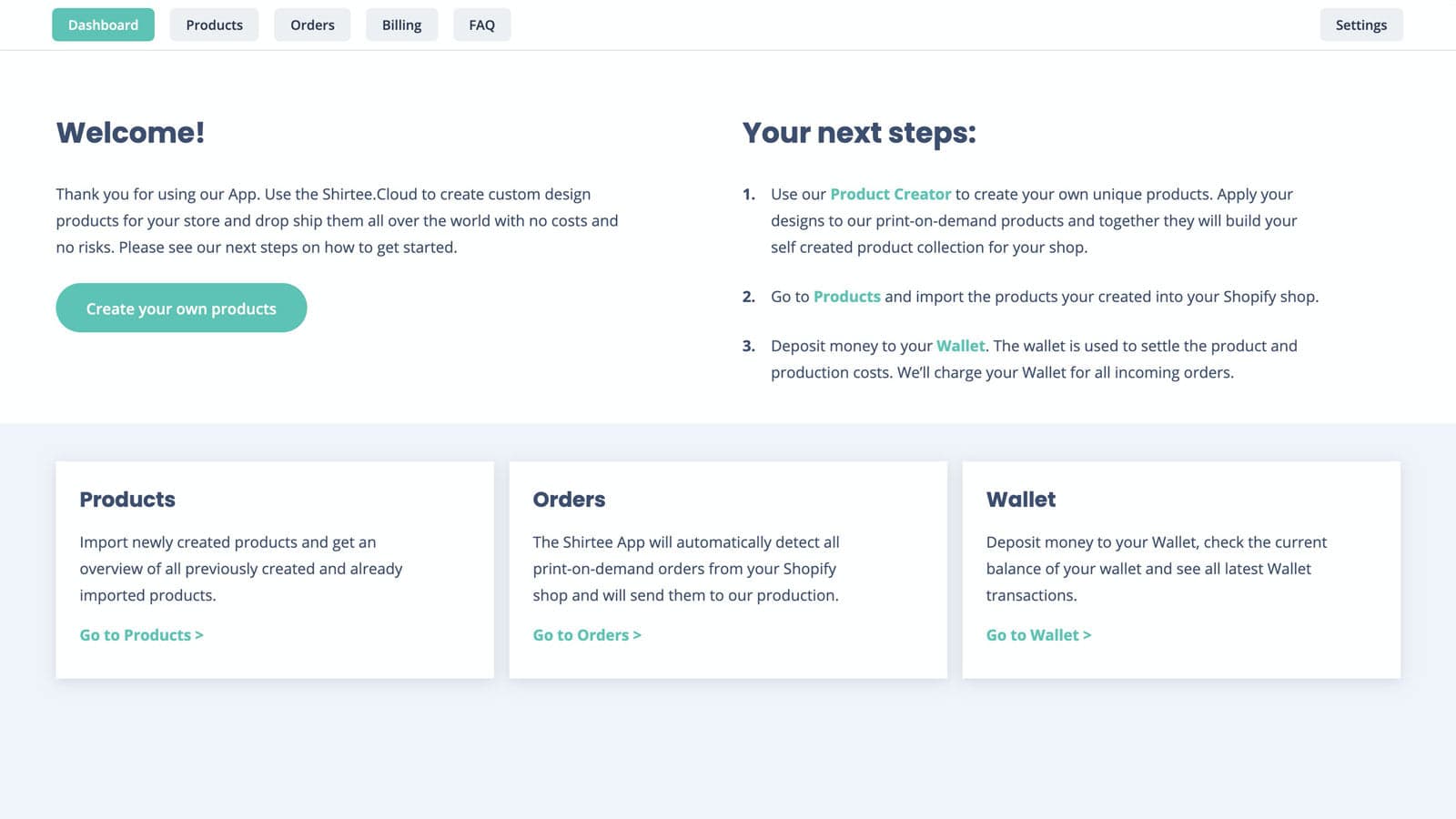
Task: Click the Create your own products button
Action: (x=180, y=308)
